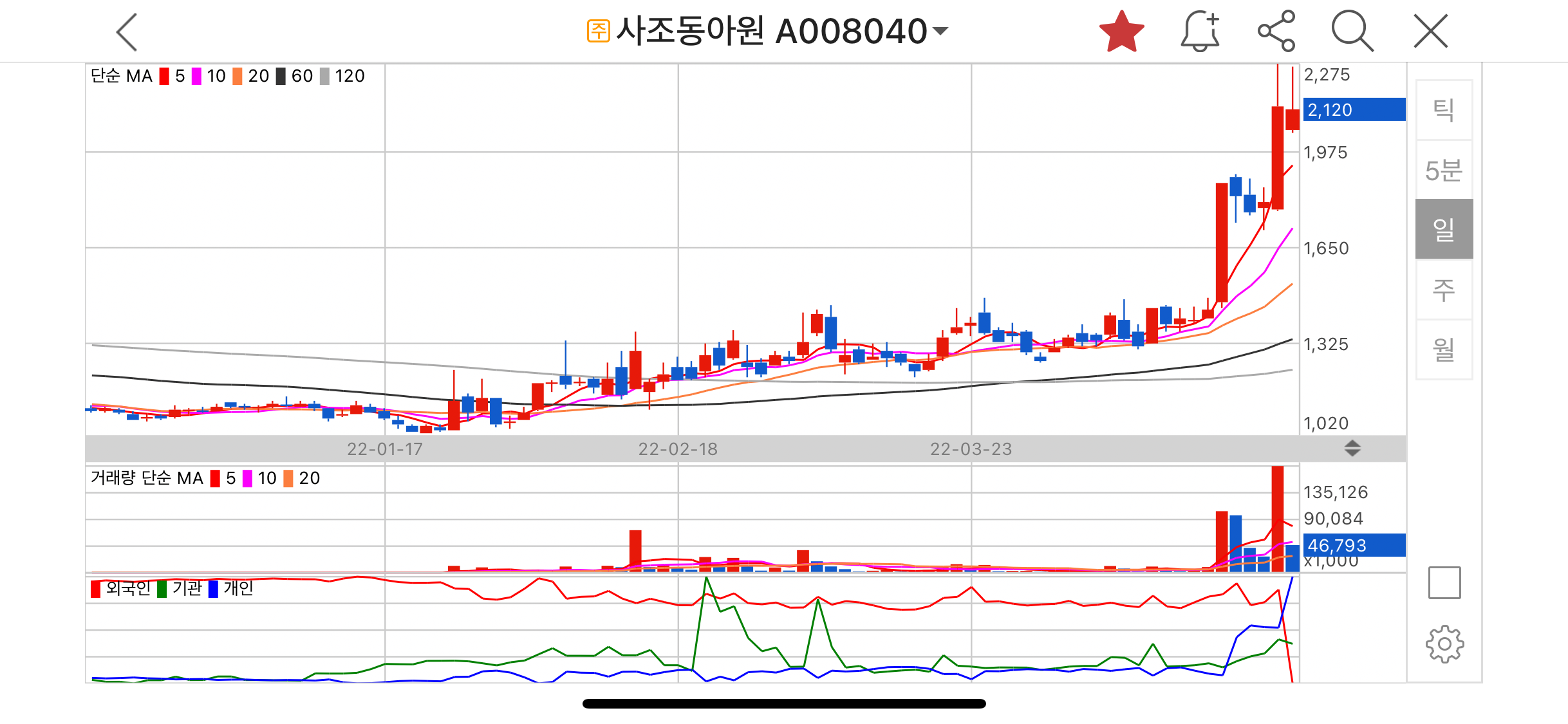Tap the back arrow icon
The height and width of the screenshot is (724, 1568).
[x=127, y=32]
